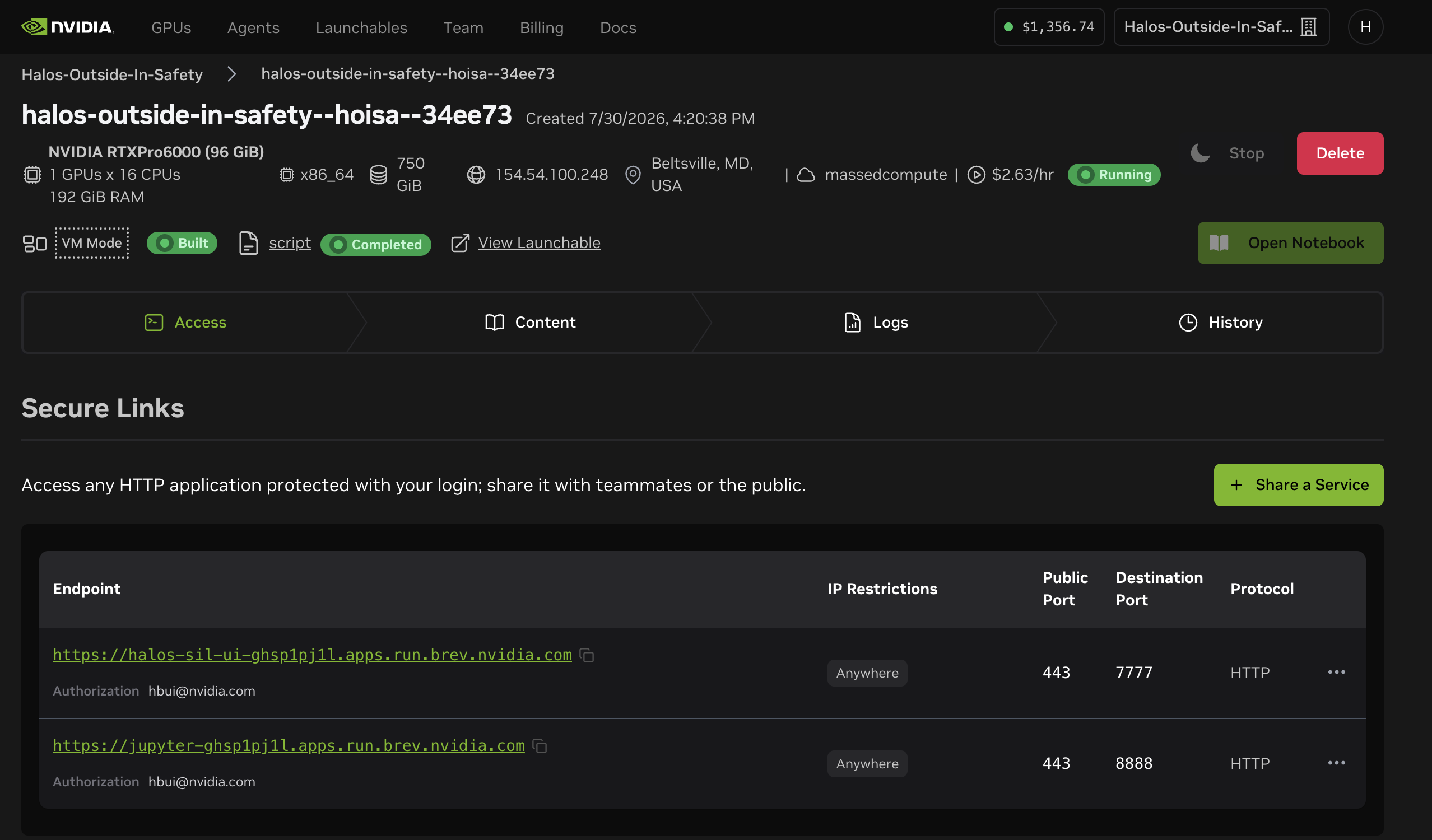Click the cloud provider icon
The image size is (1432, 840).
point(805,174)
